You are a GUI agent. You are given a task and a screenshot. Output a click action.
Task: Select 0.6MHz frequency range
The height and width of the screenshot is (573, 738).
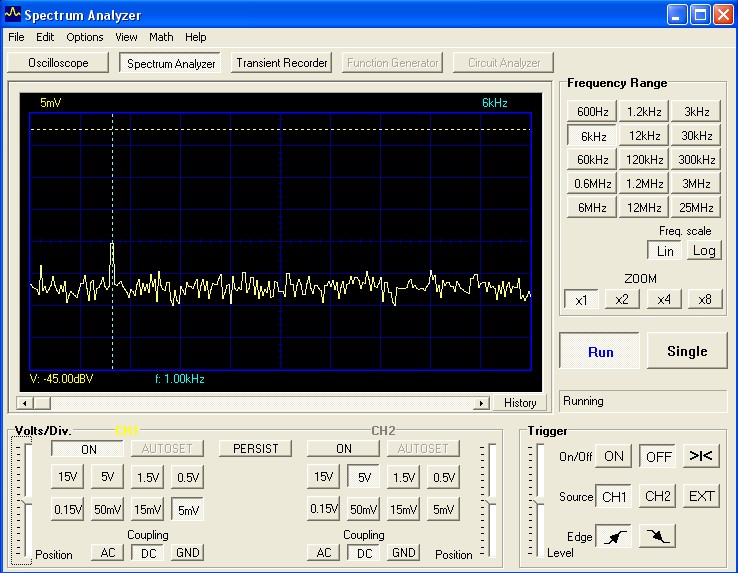pyautogui.click(x=592, y=183)
